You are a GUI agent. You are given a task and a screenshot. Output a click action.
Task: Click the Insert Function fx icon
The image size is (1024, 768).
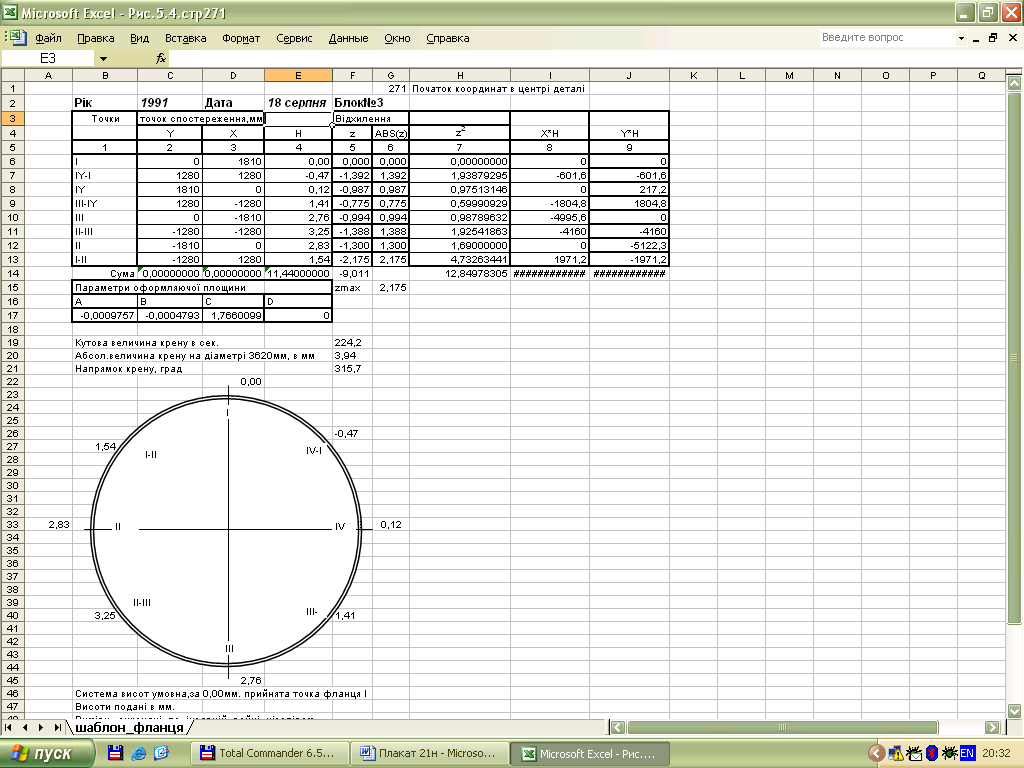coord(161,59)
